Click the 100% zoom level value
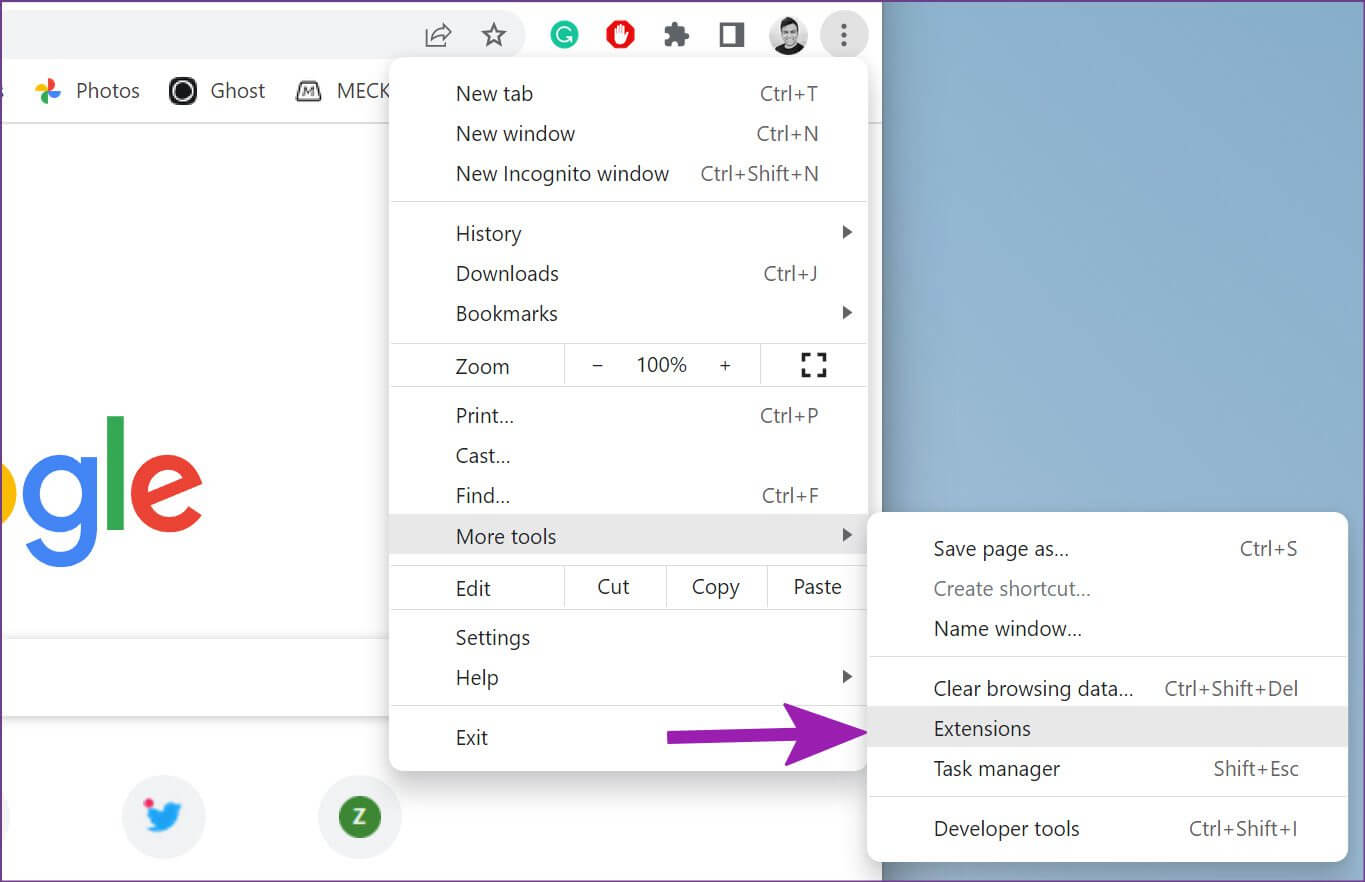 [x=661, y=366]
